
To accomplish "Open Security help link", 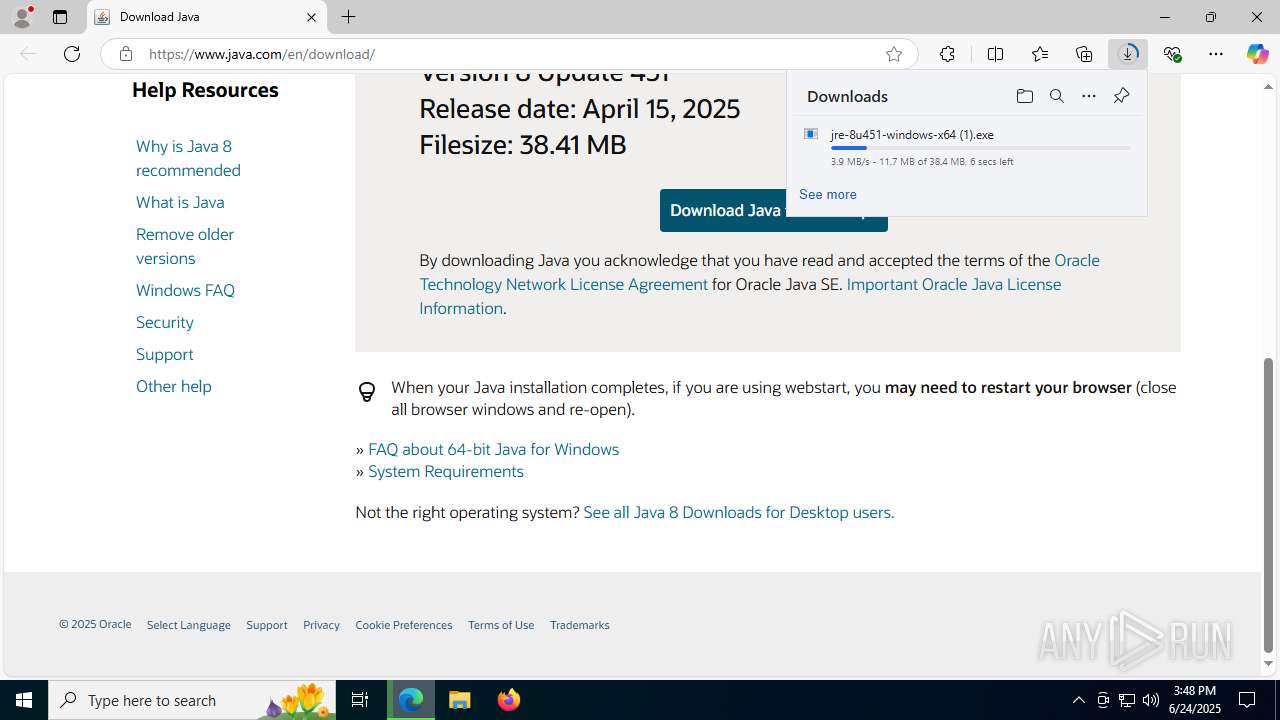I will coord(165,322).
